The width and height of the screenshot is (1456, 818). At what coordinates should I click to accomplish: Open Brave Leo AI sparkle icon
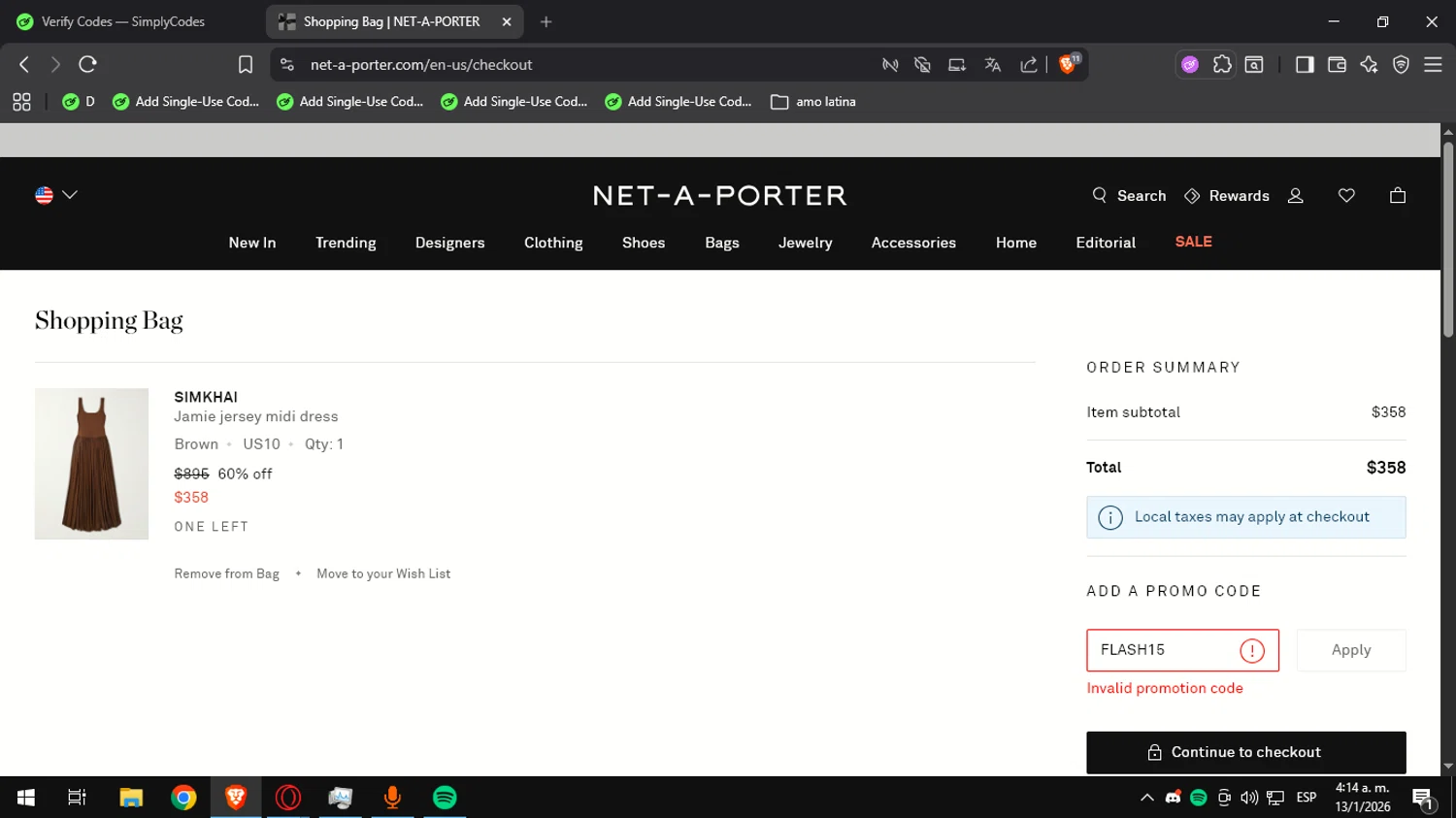[1369, 64]
